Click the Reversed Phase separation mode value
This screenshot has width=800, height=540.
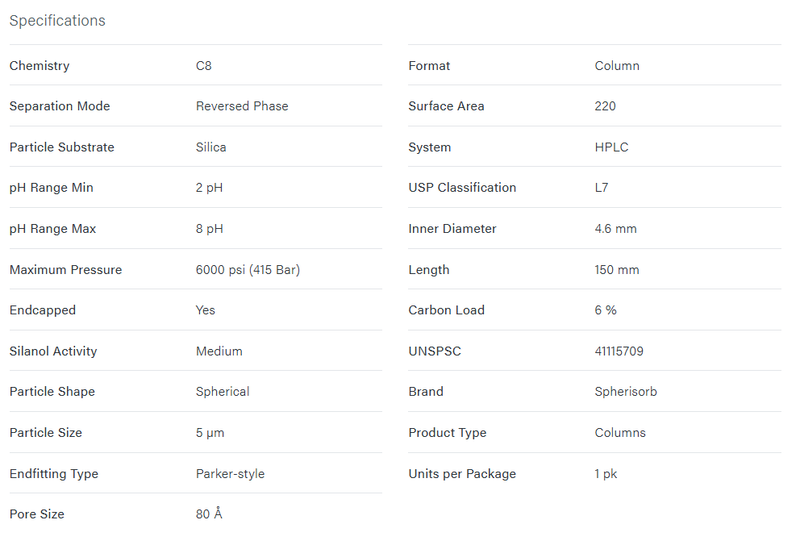coord(242,106)
